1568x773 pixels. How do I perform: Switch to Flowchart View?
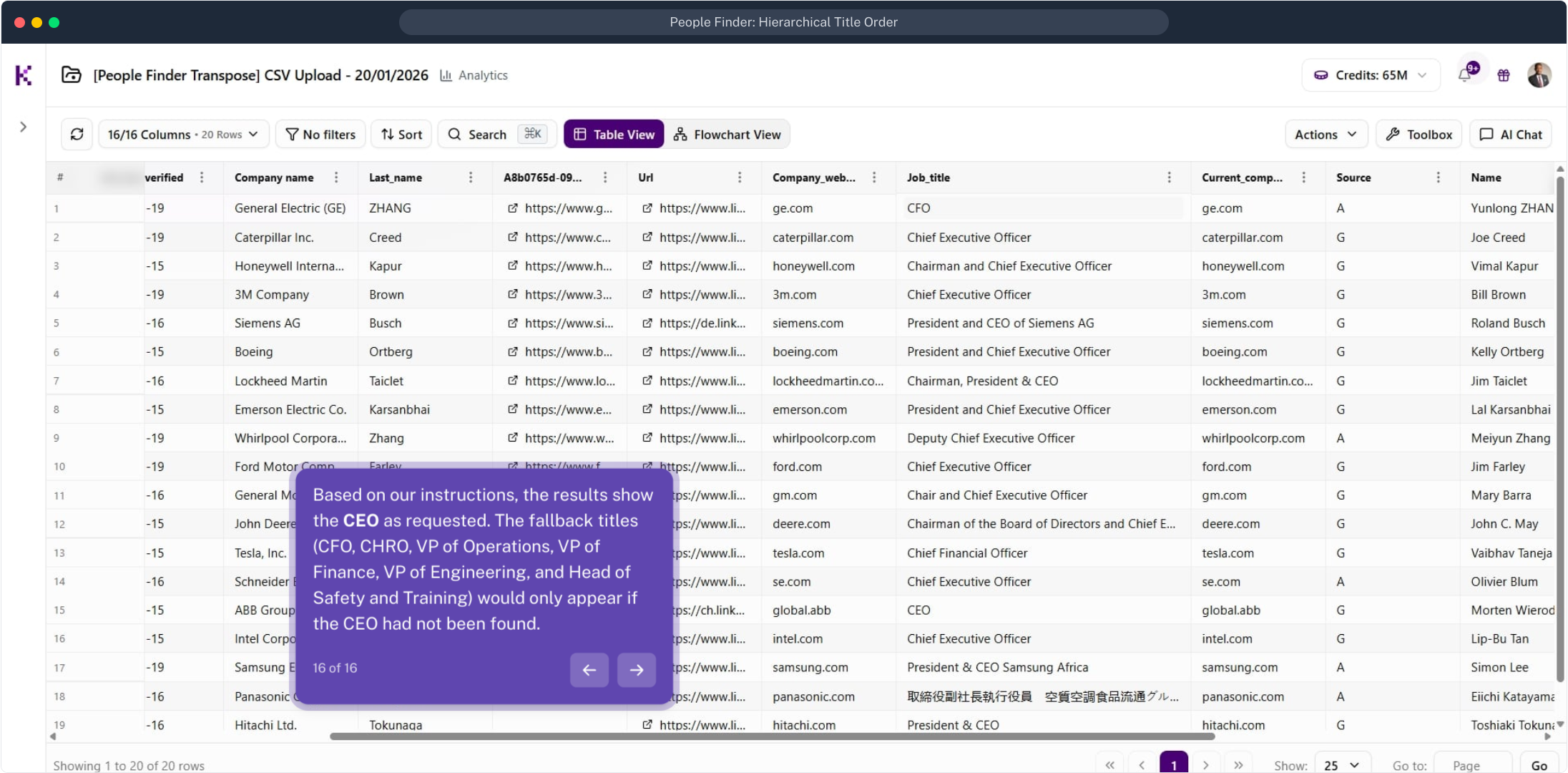point(727,135)
